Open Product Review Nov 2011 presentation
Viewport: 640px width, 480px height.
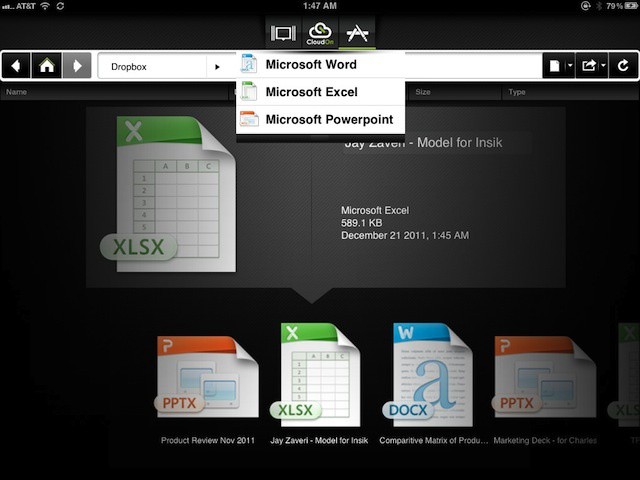point(207,380)
